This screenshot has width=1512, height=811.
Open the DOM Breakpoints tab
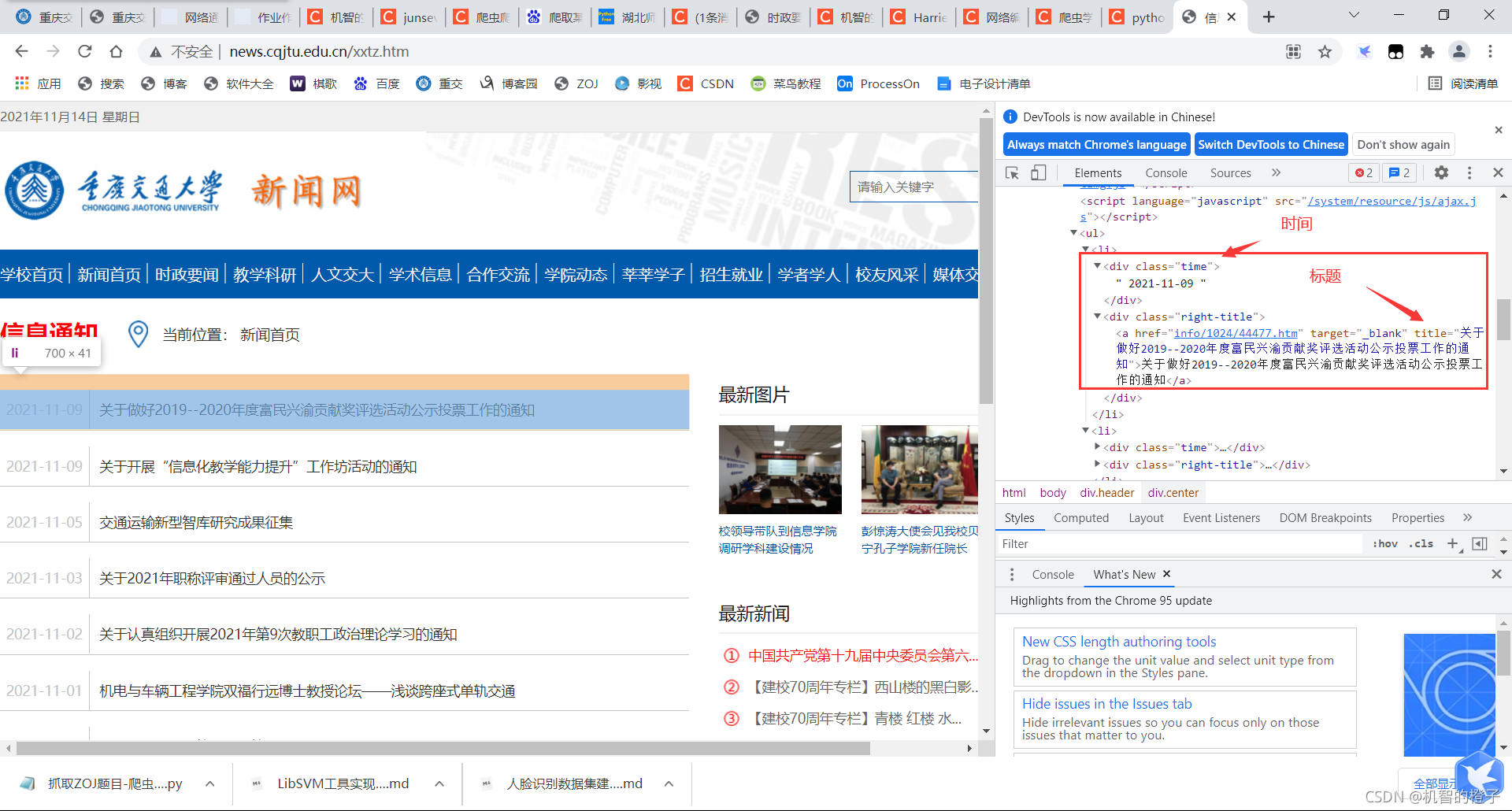tap(1325, 517)
